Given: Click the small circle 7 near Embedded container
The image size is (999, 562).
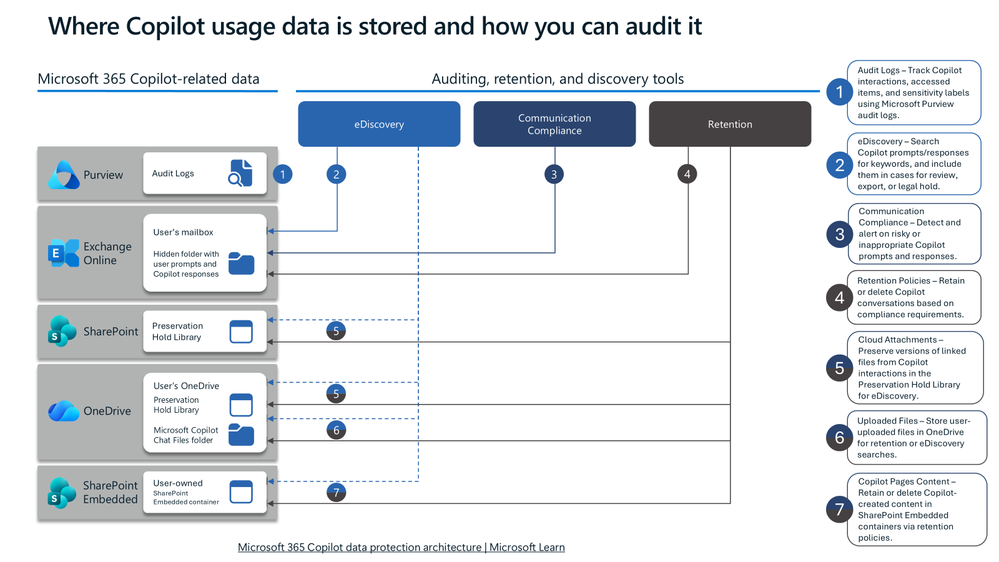Looking at the screenshot, I should pyautogui.click(x=336, y=493).
